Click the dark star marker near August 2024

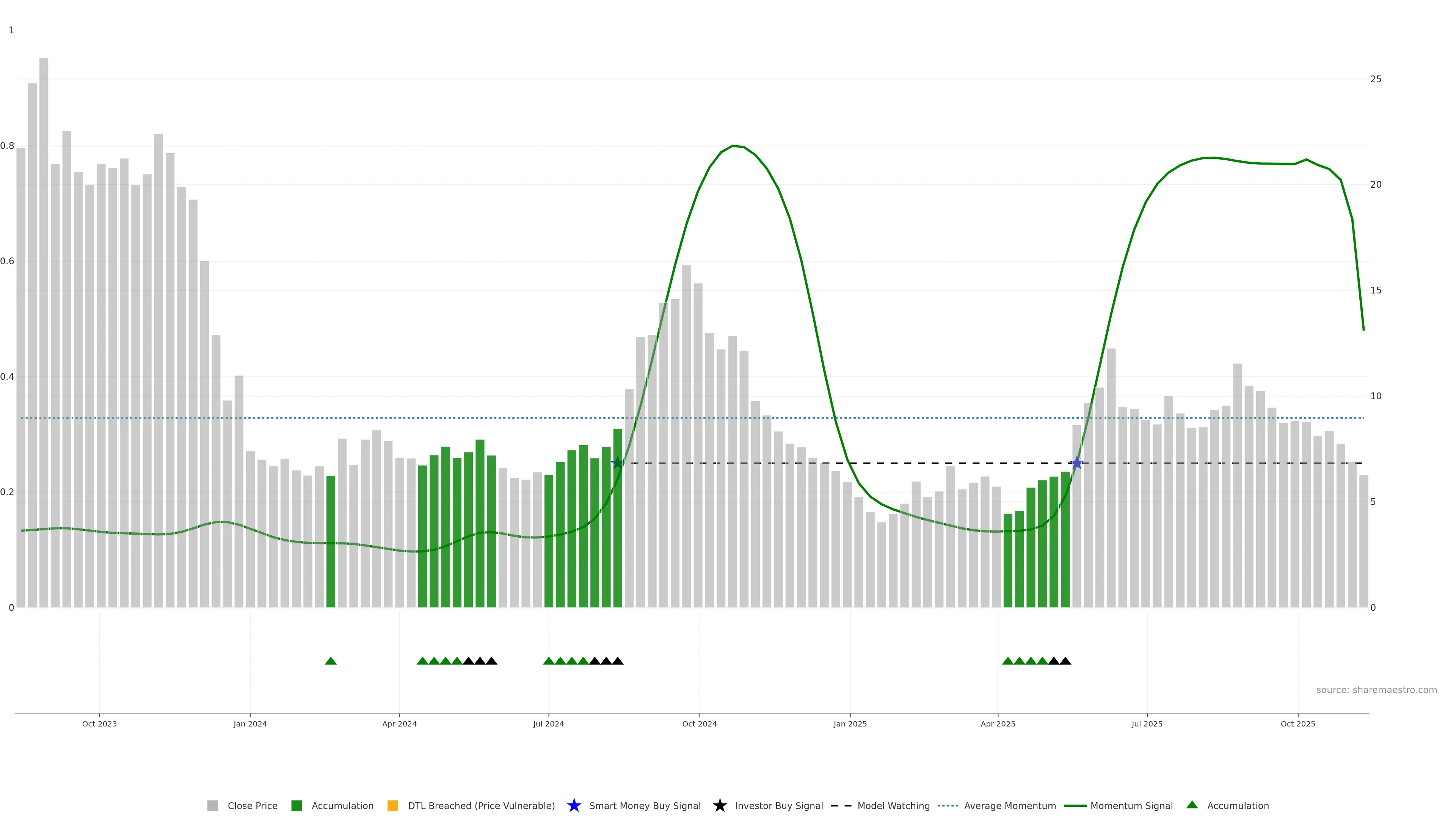(x=618, y=463)
